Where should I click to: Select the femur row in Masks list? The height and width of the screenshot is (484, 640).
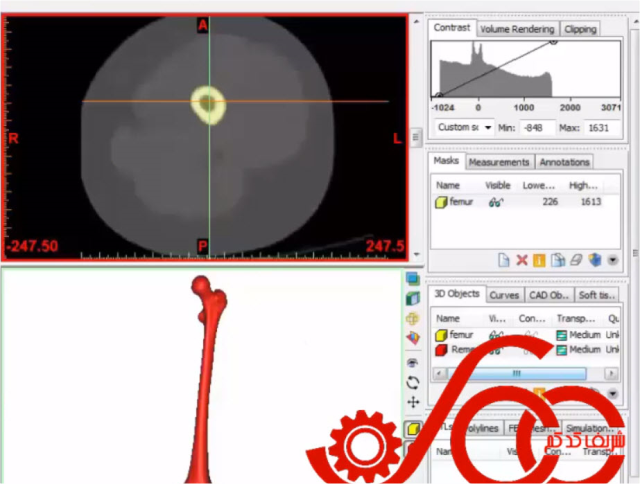click(525, 202)
